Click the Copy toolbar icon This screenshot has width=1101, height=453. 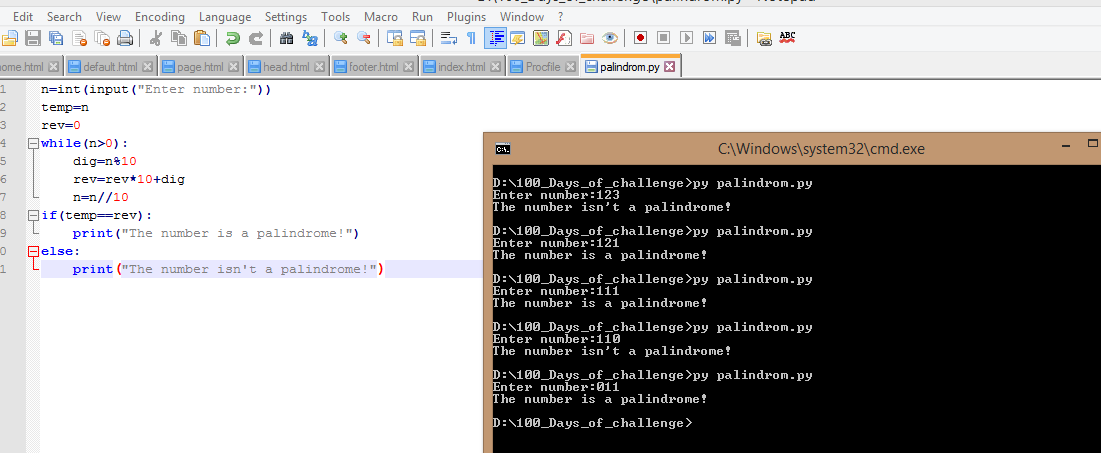[178, 38]
